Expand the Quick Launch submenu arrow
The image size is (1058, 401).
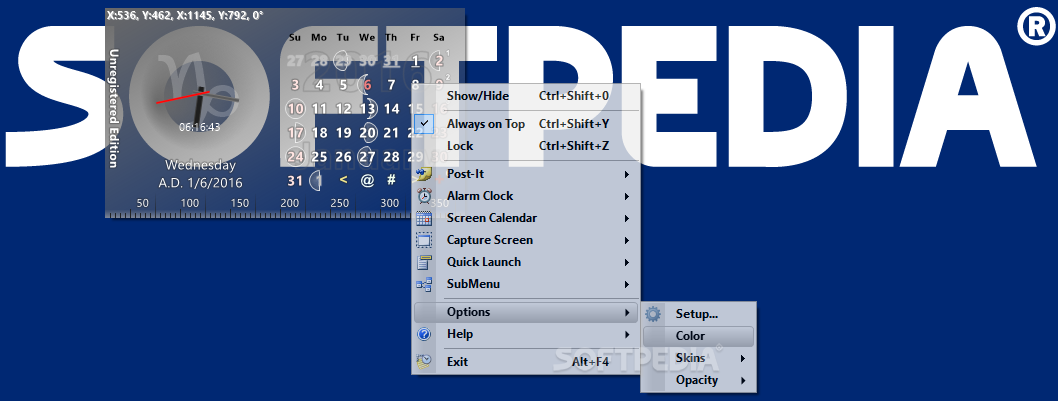pos(627,263)
